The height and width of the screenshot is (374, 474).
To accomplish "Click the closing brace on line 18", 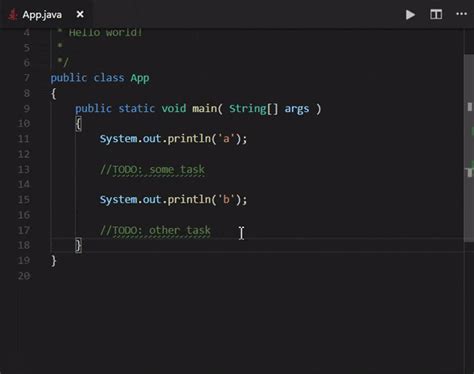I will [x=78, y=246].
